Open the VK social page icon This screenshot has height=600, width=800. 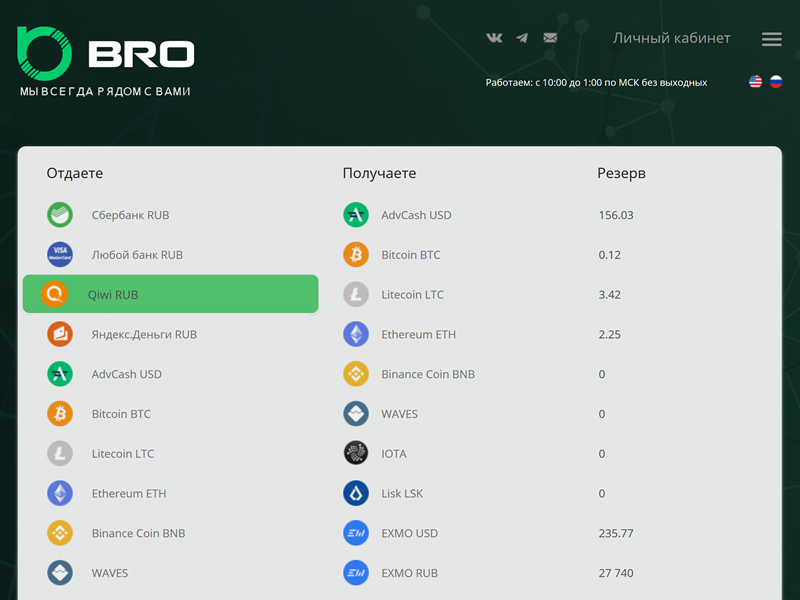coord(494,38)
